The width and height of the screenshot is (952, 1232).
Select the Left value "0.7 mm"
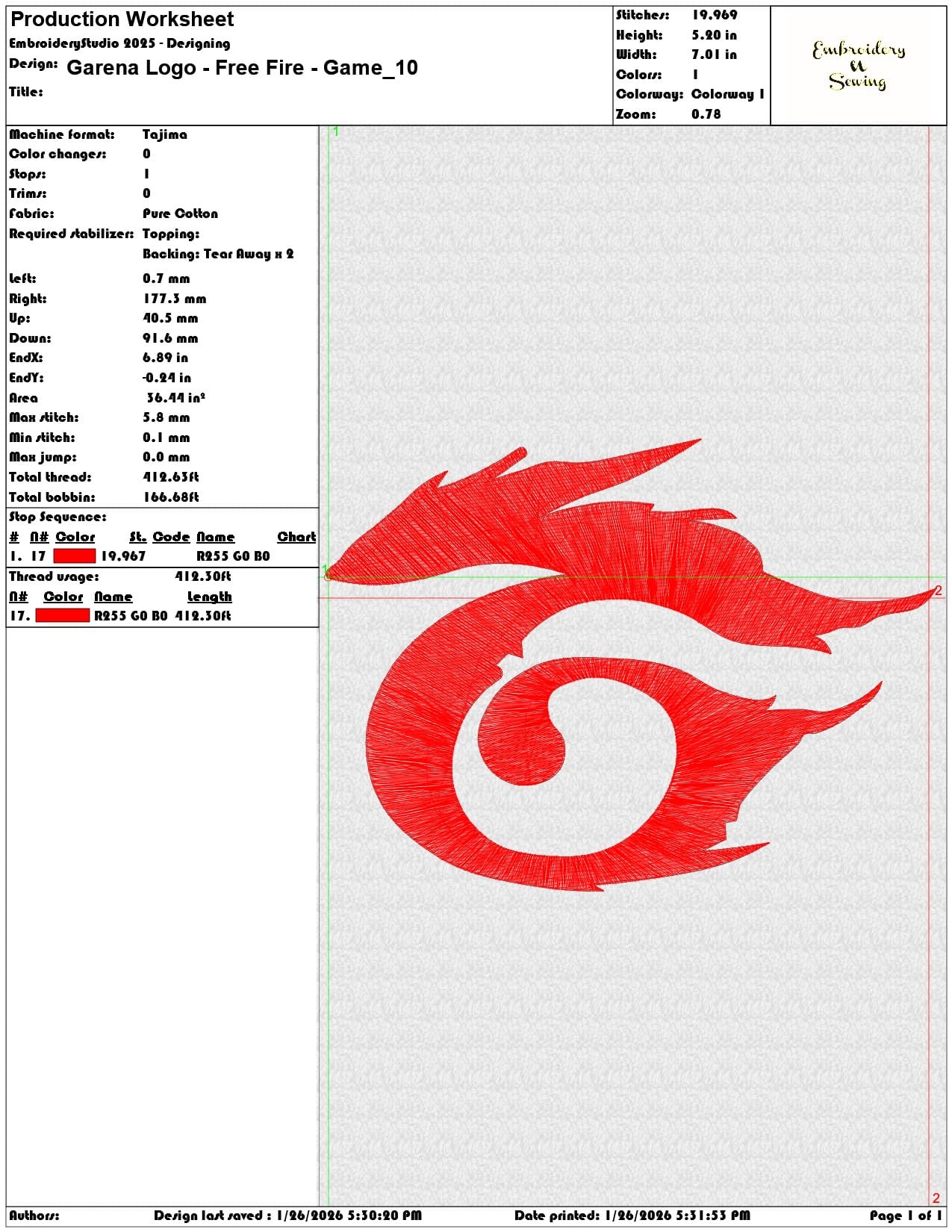pos(167,279)
